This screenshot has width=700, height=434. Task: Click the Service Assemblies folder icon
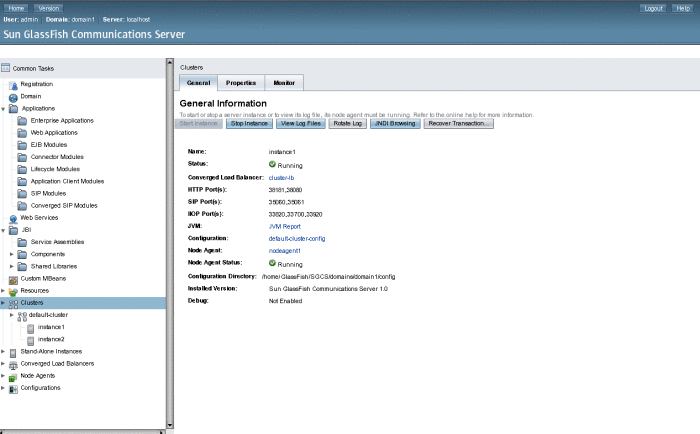click(x=22, y=242)
